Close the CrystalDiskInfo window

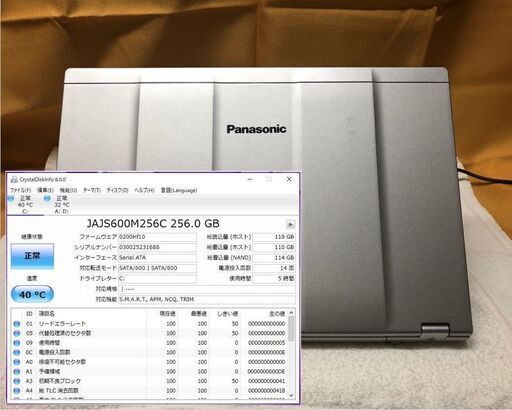(289, 179)
